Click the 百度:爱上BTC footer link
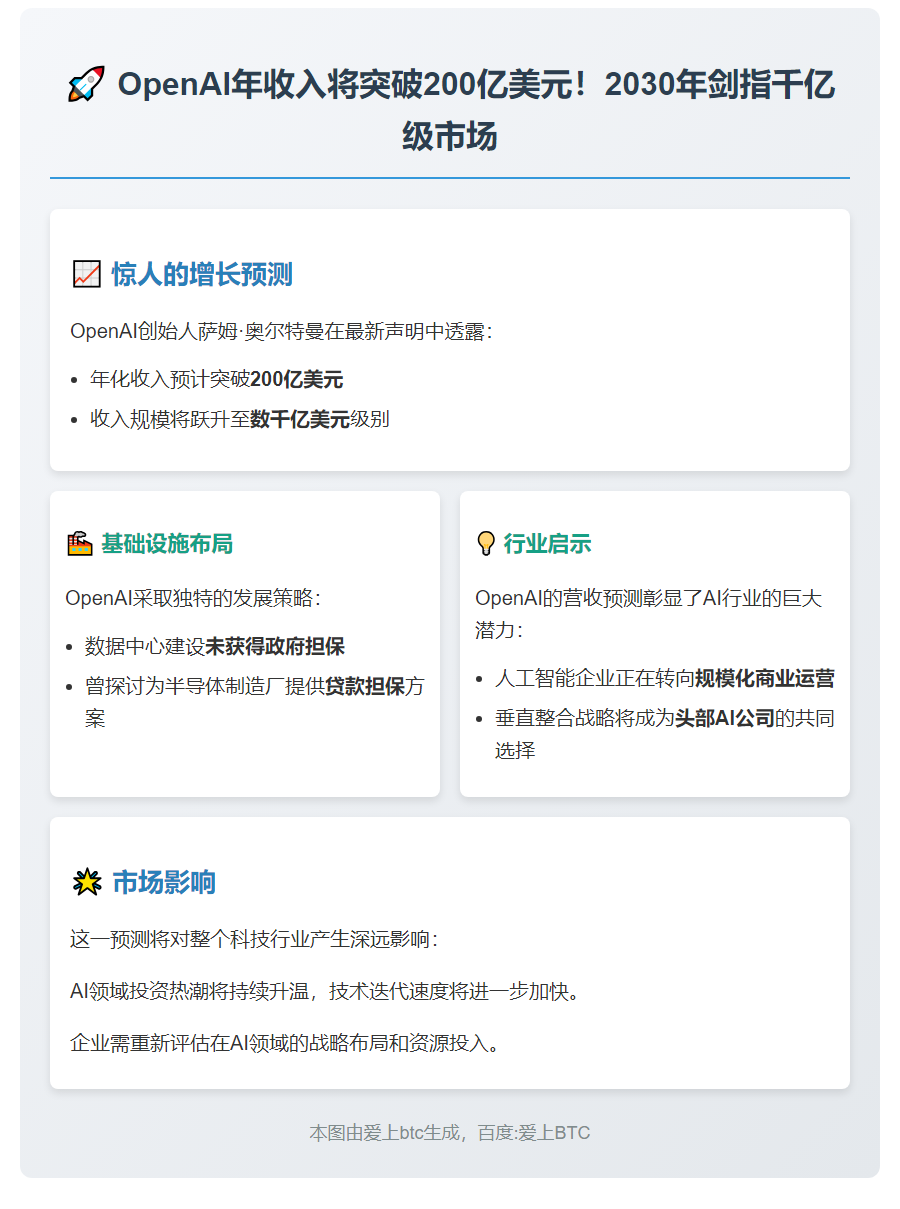 535,1133
